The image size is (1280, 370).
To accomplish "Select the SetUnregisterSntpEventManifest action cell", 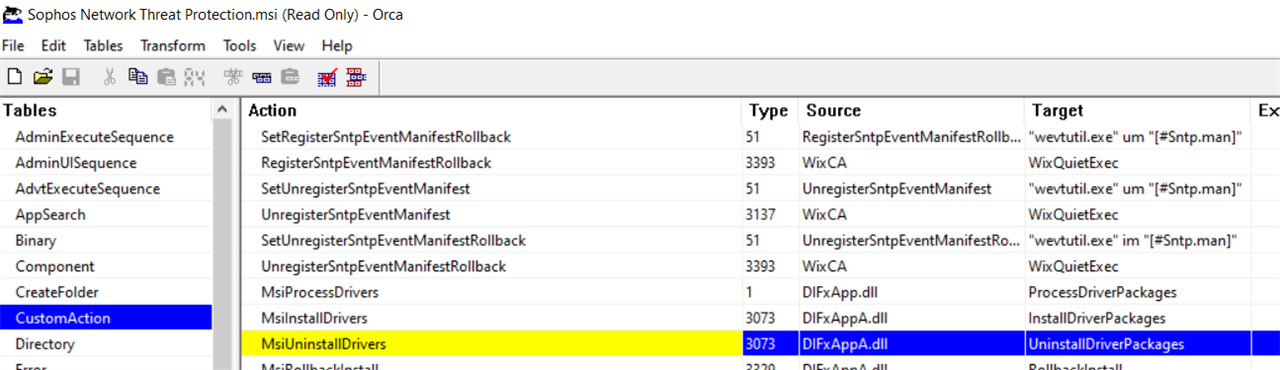I will (x=491, y=189).
